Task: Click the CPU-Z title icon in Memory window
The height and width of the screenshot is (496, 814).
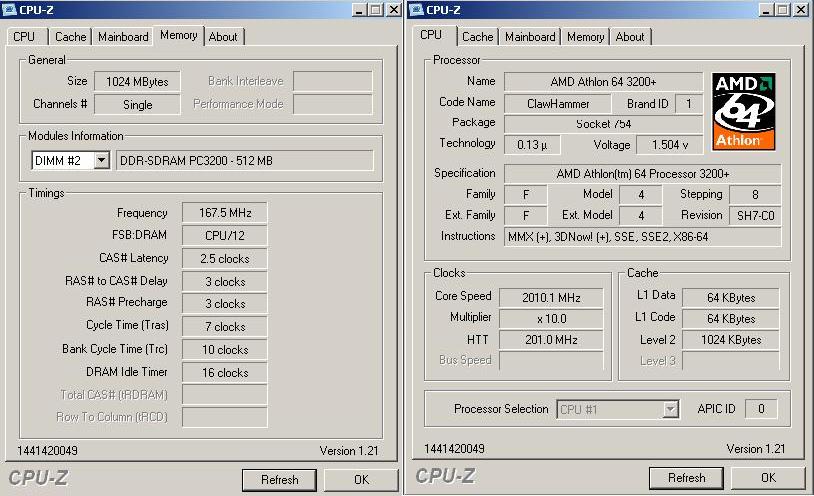Action: click(x=9, y=9)
